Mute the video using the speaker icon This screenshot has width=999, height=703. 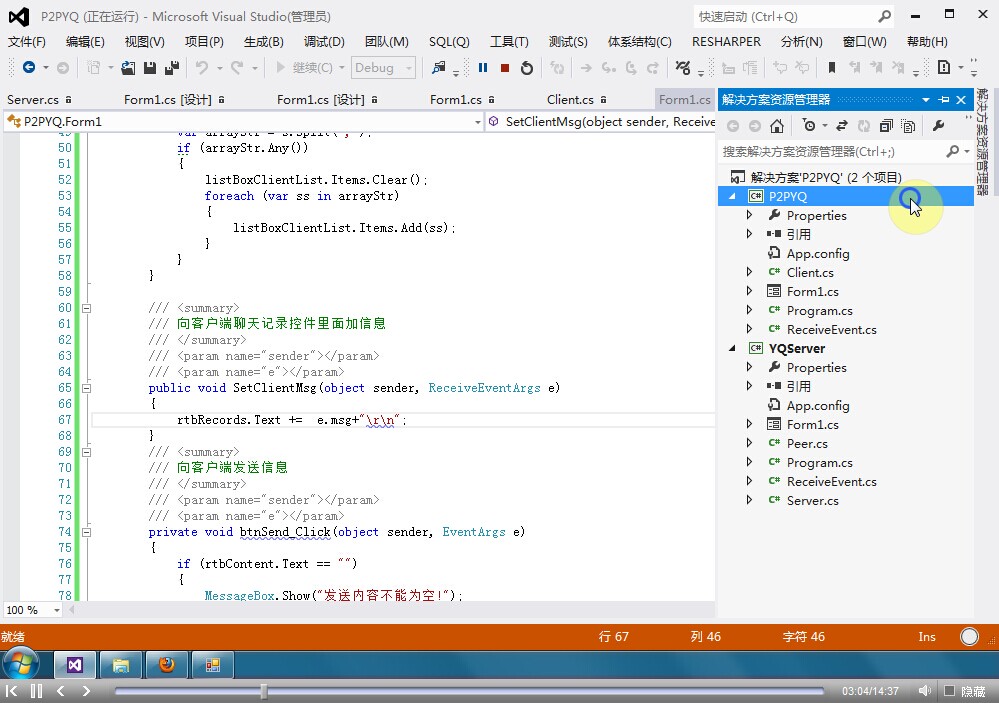click(925, 691)
